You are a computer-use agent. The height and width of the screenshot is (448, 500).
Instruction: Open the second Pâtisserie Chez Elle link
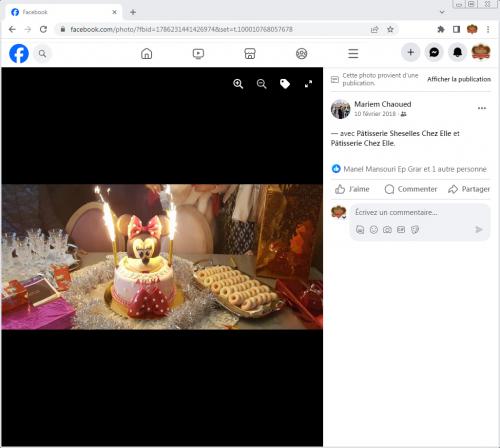363,143
